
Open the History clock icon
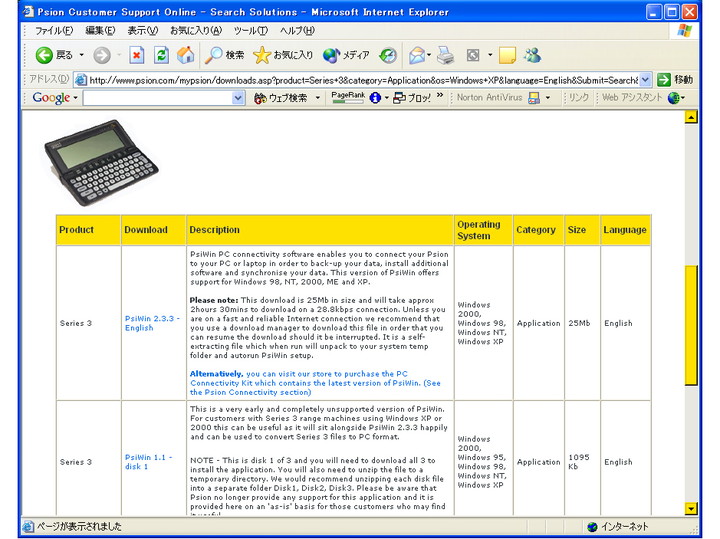[x=388, y=56]
